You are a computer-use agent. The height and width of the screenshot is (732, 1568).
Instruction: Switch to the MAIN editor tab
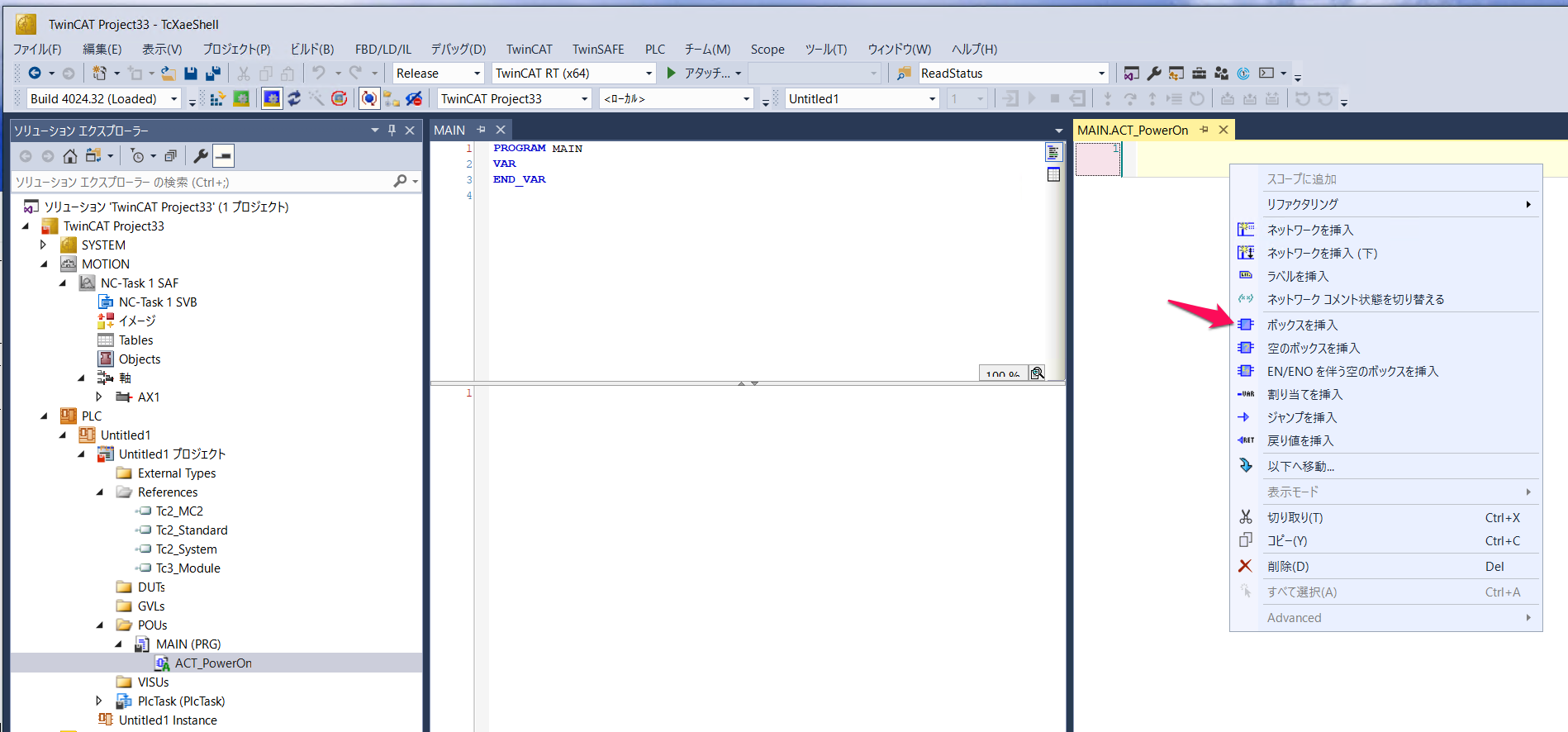(449, 130)
